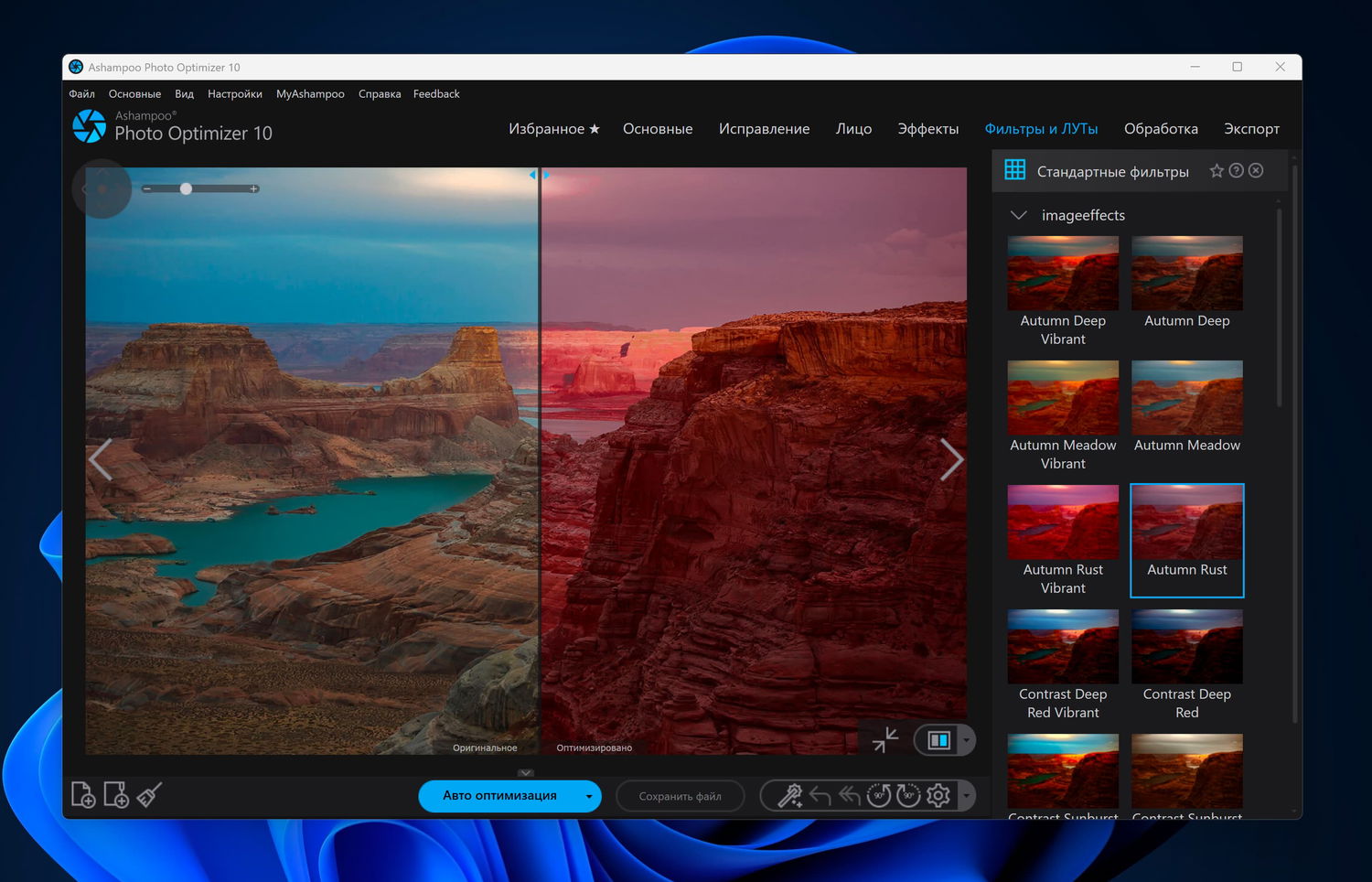Click the Ashampoo Photo Optimizer 10 logo
This screenshot has height=882, width=1372.
173,127
